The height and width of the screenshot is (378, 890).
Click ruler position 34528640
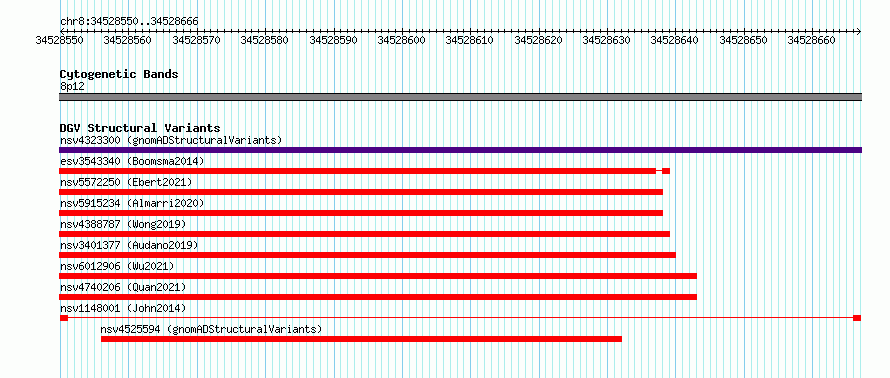[675, 40]
